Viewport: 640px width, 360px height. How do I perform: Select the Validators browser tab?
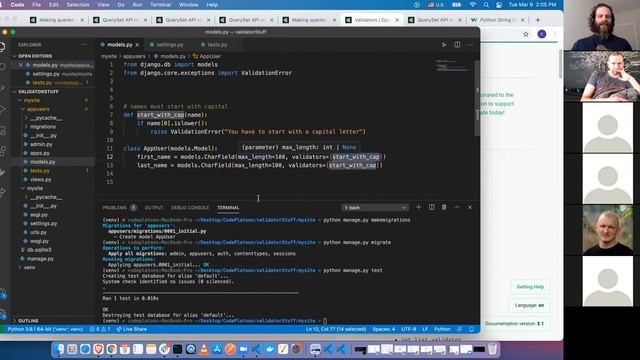[x=371, y=20]
